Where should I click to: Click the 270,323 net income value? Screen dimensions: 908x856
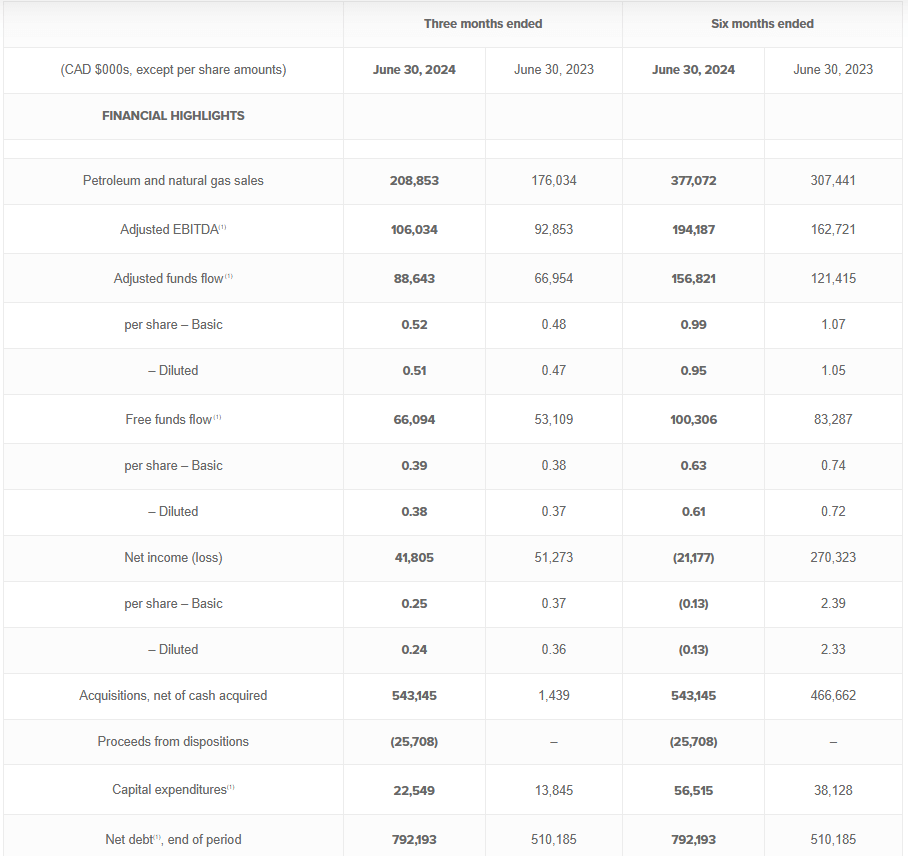click(x=833, y=558)
